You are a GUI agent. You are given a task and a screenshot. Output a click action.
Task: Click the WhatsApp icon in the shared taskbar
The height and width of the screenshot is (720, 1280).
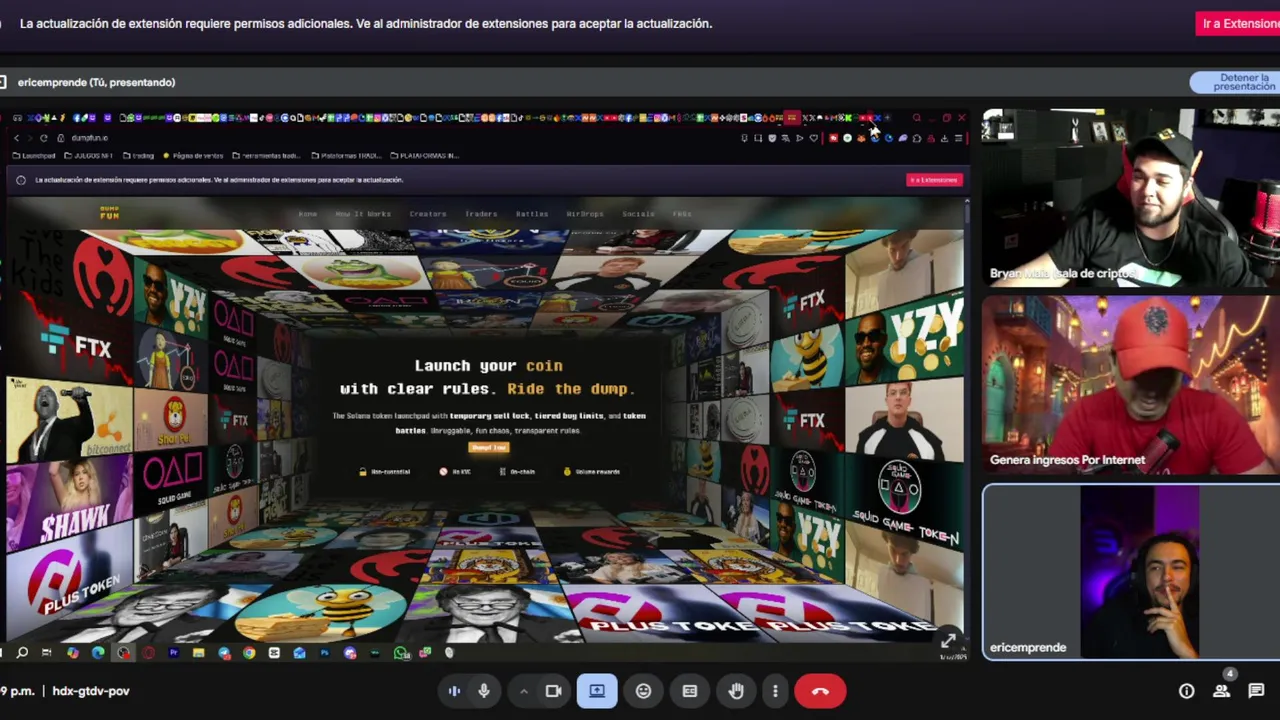tap(401, 653)
